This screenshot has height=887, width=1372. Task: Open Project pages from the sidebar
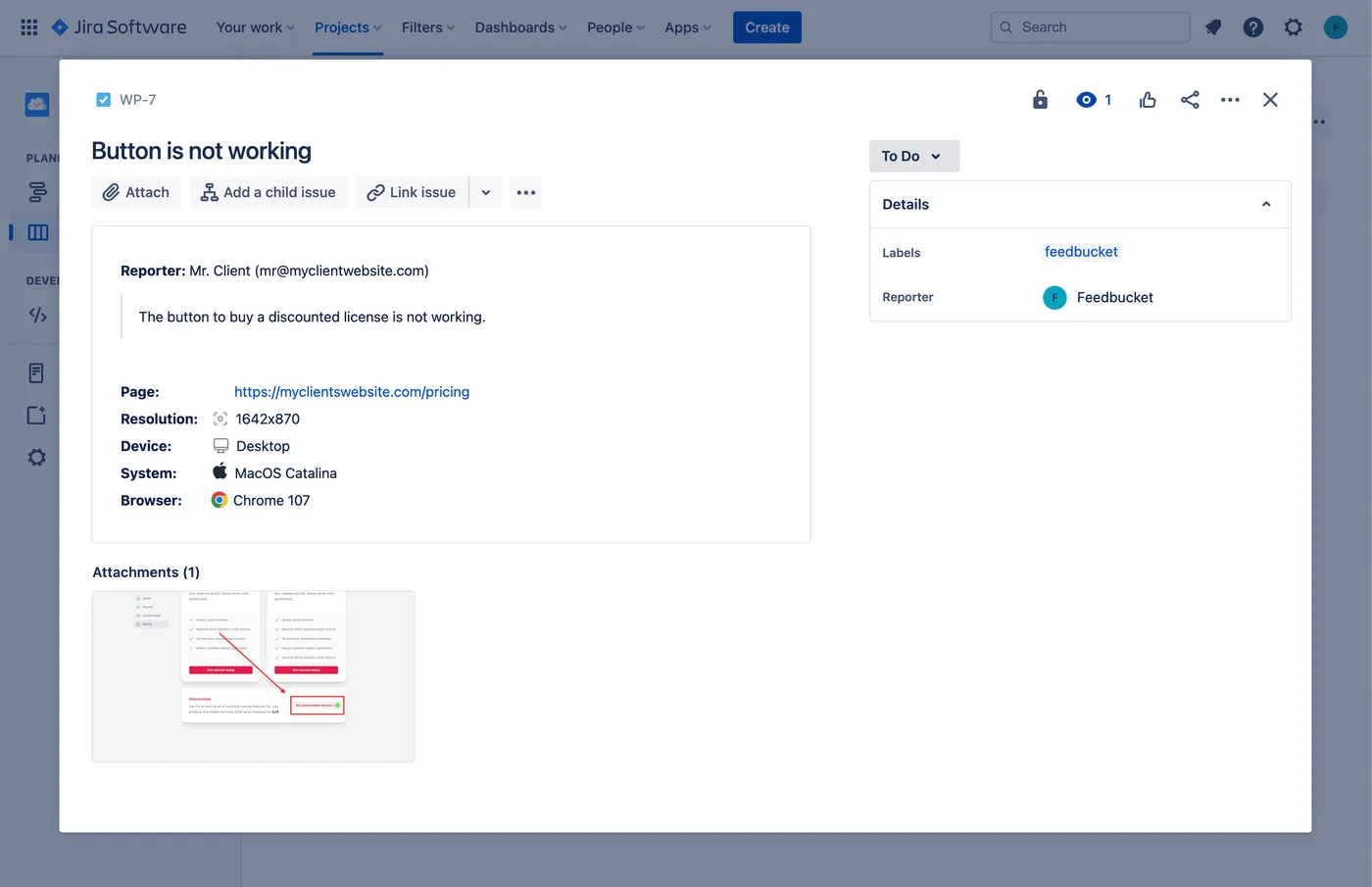coord(36,372)
